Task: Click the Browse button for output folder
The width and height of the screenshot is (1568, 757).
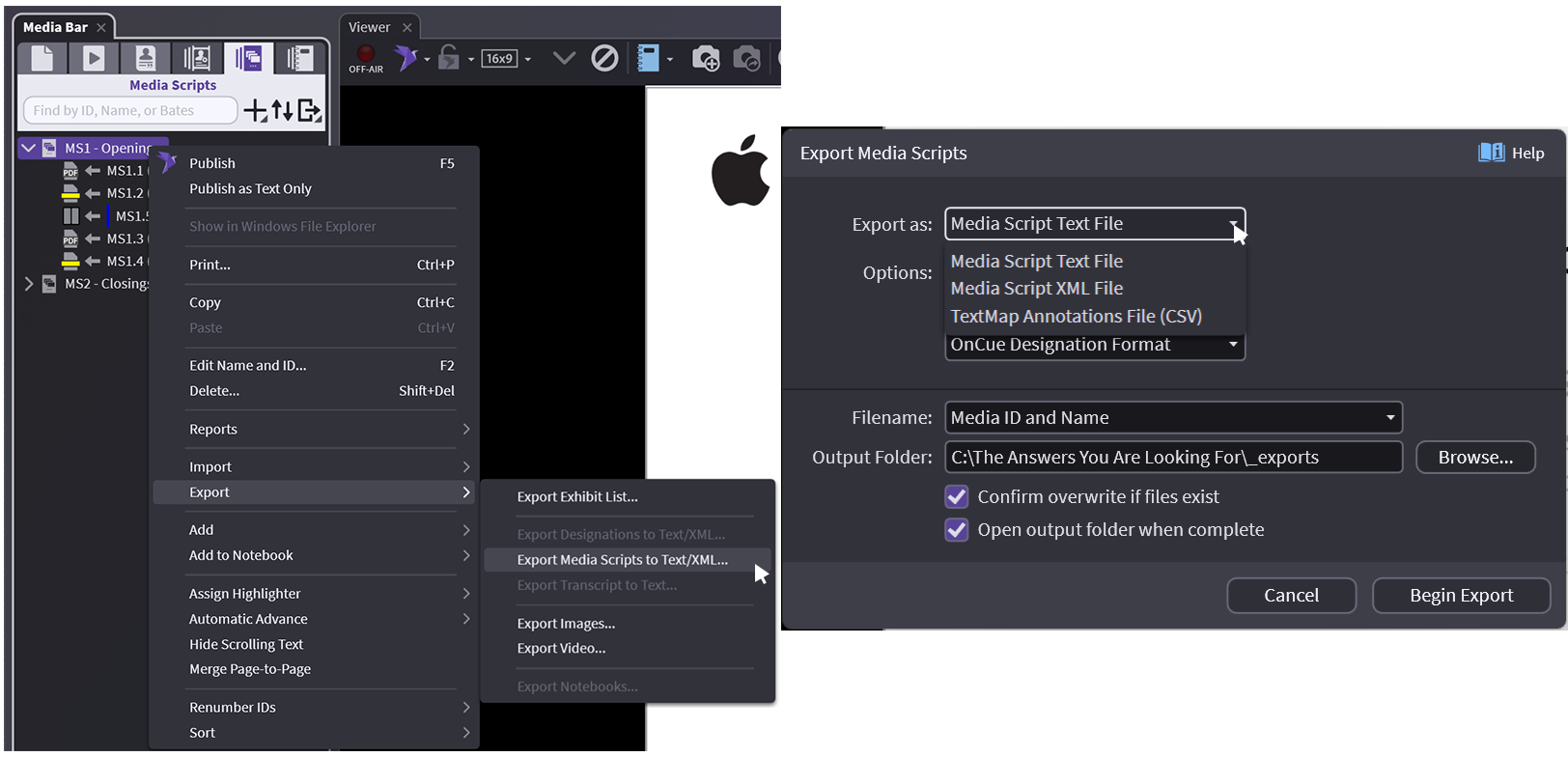Action: pos(1474,458)
